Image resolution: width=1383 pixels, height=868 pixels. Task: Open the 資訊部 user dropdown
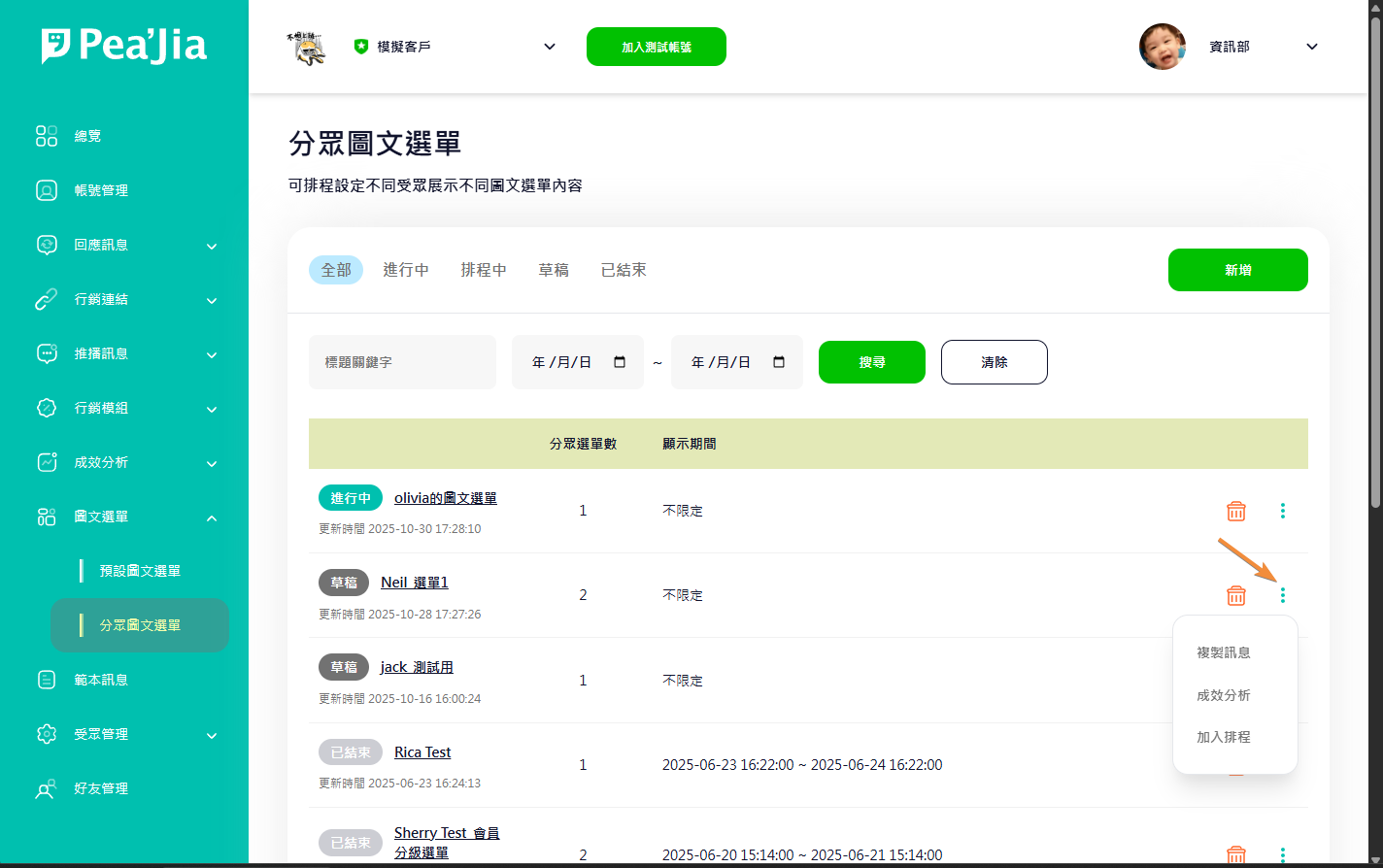click(1311, 47)
